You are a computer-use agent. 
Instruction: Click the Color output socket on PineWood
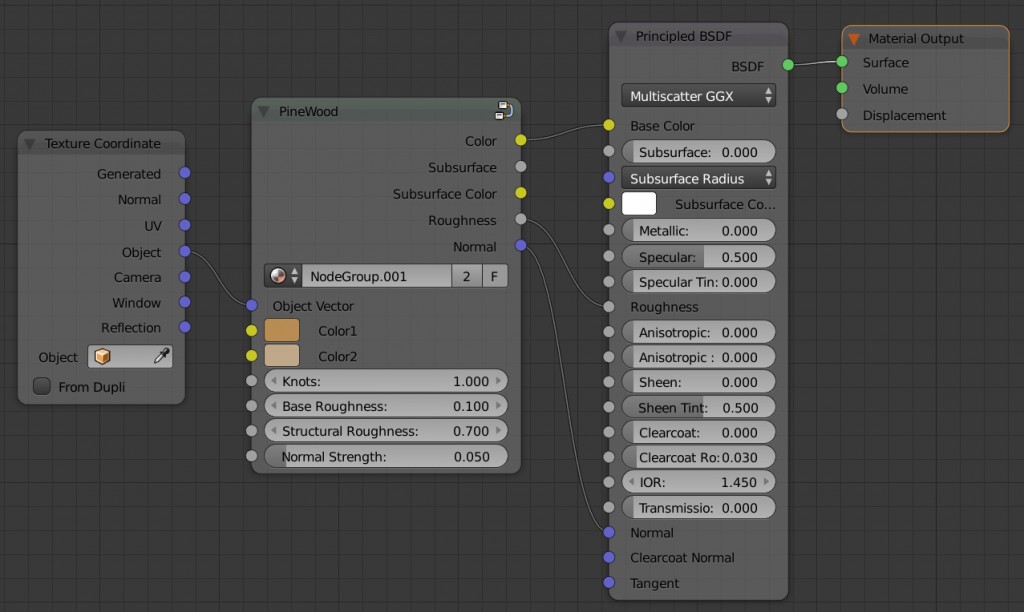pos(518,141)
